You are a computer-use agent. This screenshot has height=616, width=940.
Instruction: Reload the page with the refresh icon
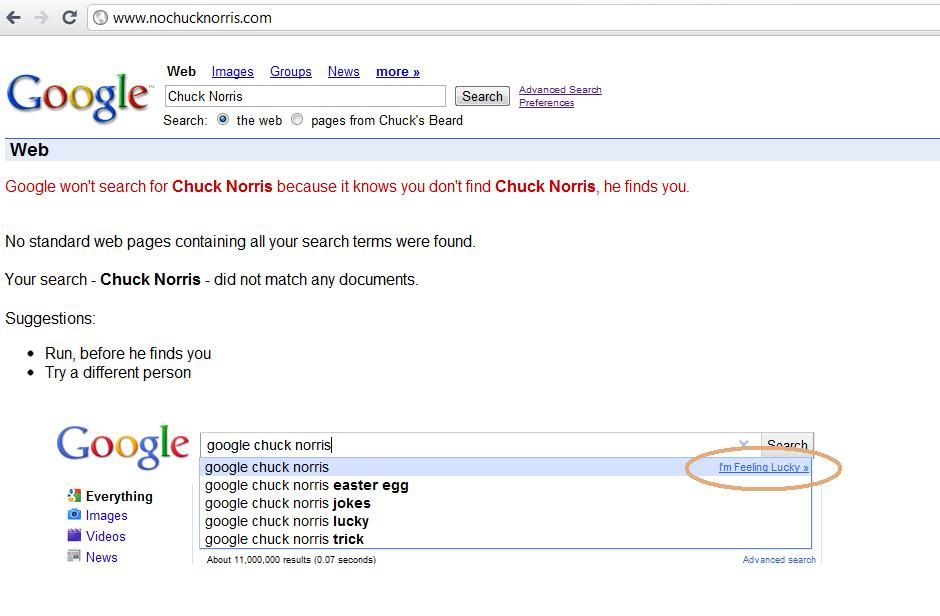pos(70,17)
